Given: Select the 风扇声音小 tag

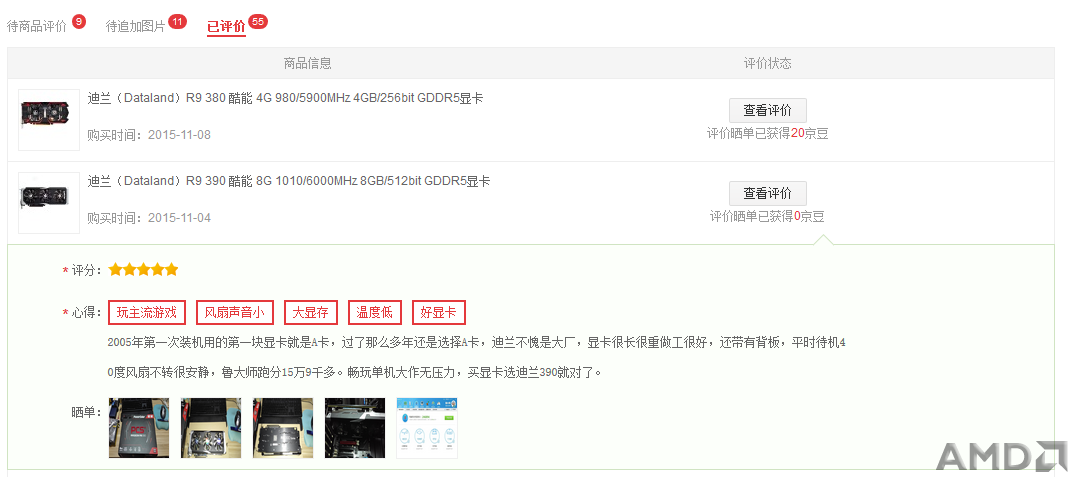Looking at the screenshot, I should pos(235,313).
